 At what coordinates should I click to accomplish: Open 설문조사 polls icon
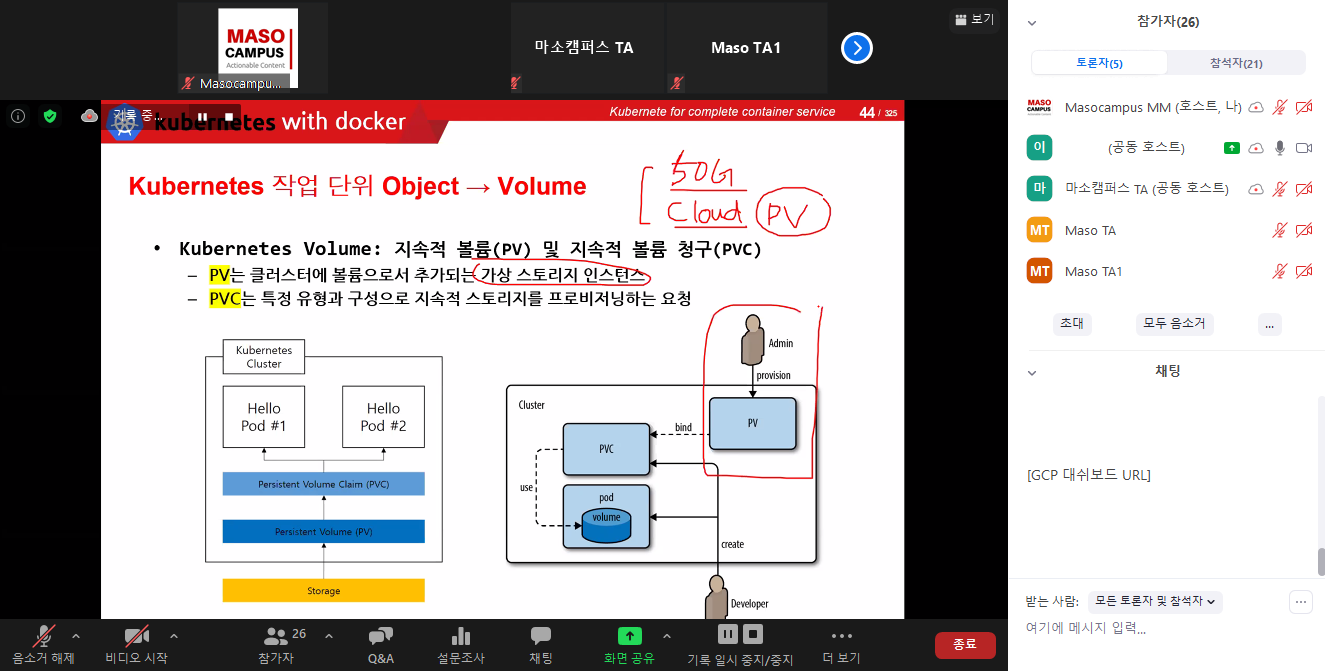pos(460,636)
